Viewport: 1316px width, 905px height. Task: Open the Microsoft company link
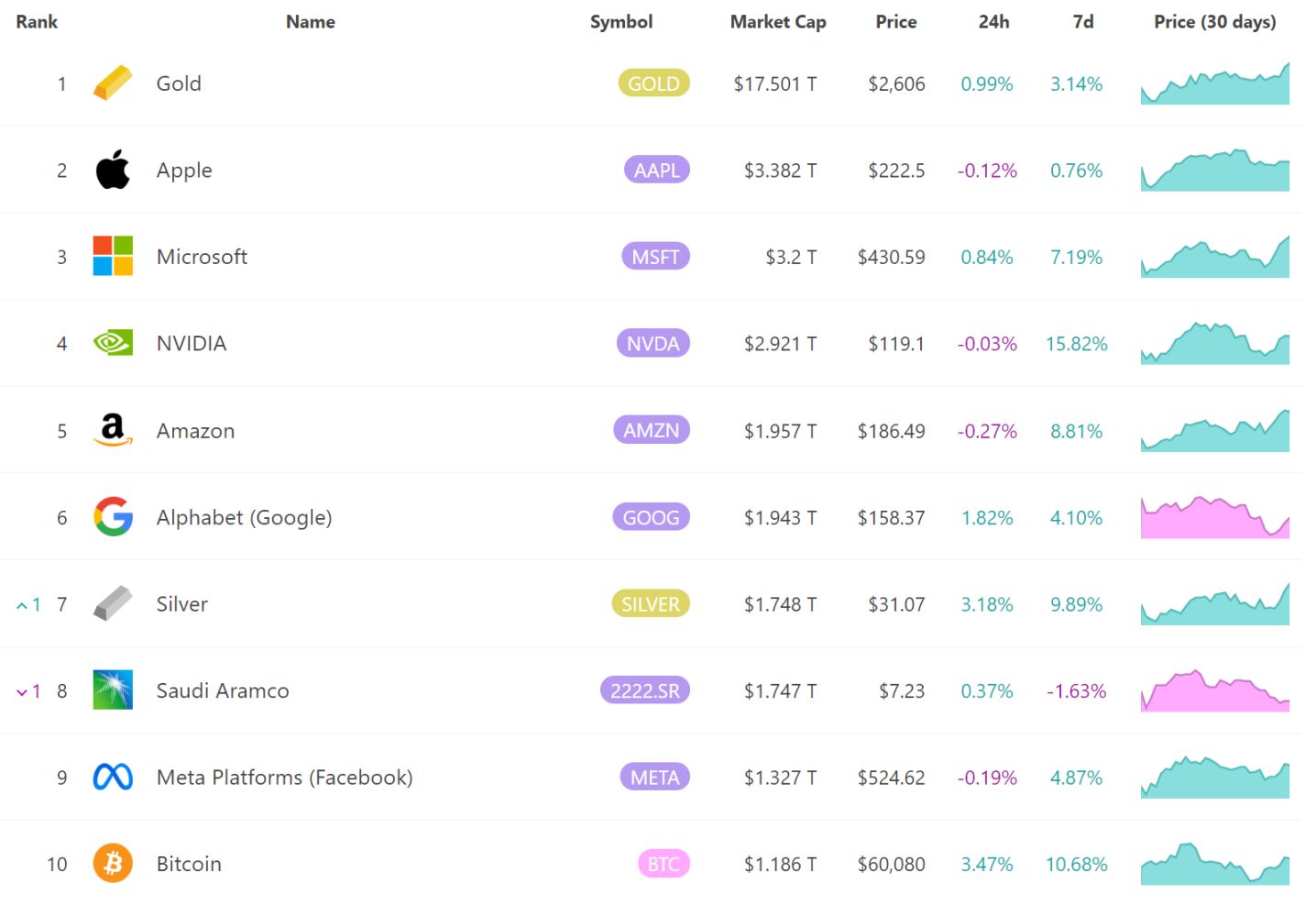tap(202, 257)
